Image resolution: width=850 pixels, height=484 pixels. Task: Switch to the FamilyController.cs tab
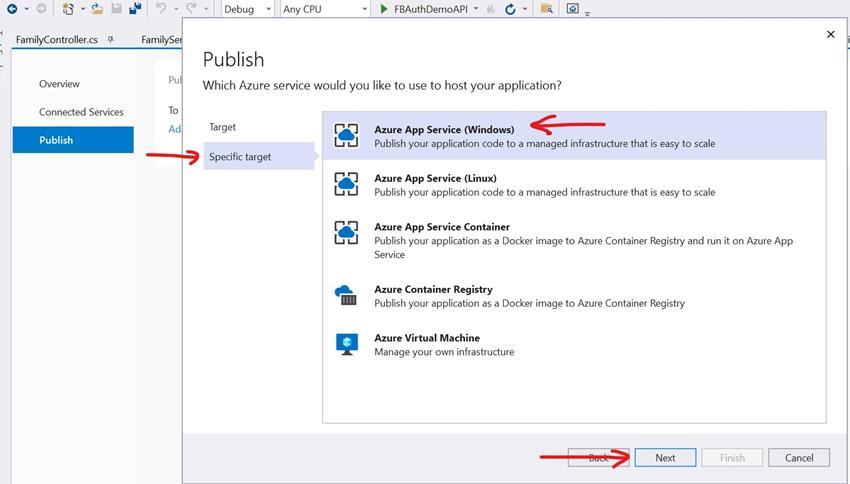pos(57,40)
